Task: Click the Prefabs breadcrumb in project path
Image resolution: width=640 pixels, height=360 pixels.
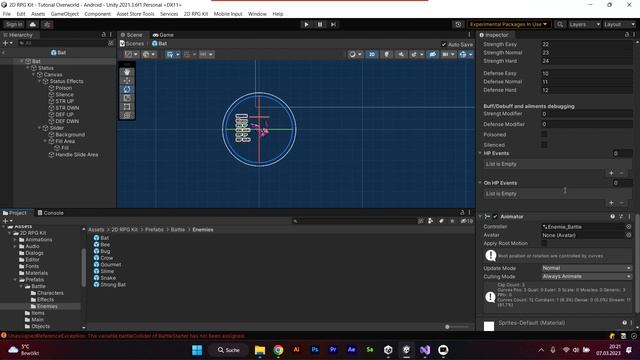Action: coord(154,230)
